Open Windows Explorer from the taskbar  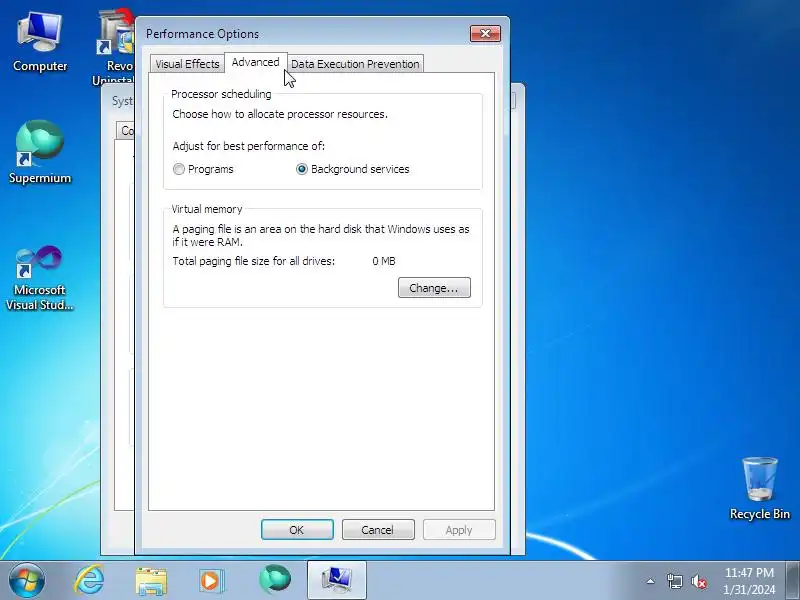click(151, 581)
